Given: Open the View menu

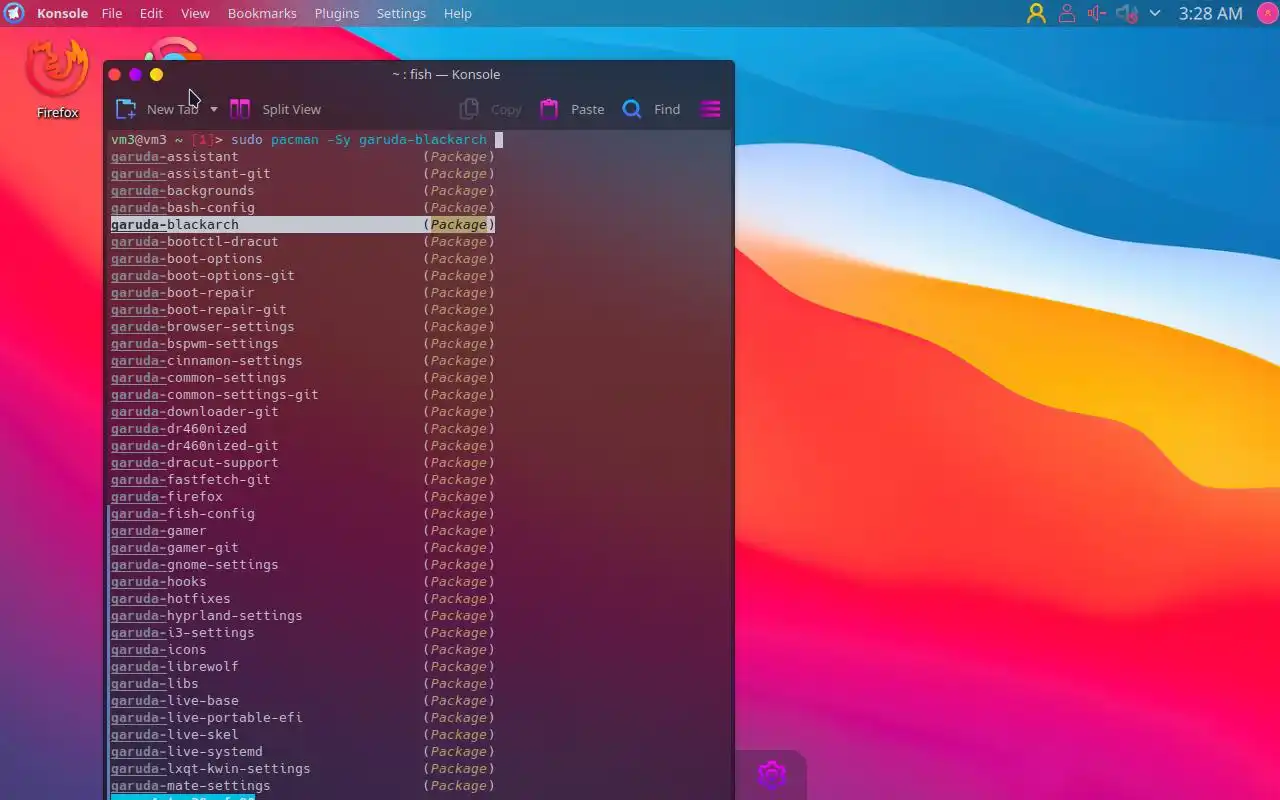Looking at the screenshot, I should (x=195, y=13).
